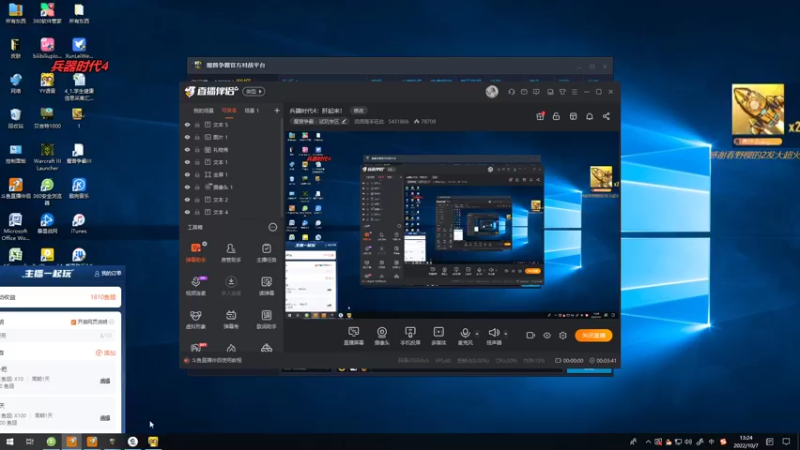This screenshot has height=450, width=800.
Task: Open the 歌词助手 lyrics assistant tool
Action: point(266,319)
